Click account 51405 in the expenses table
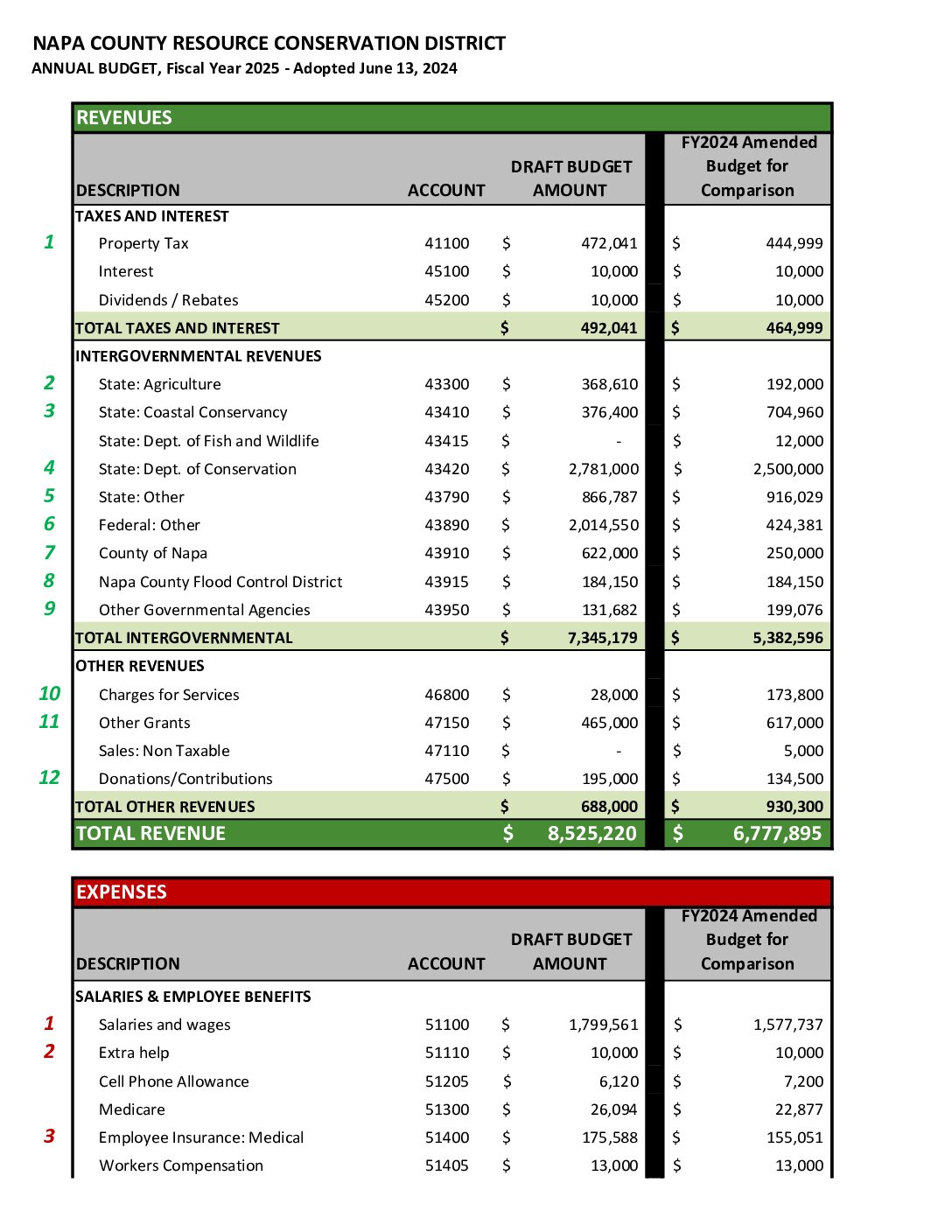952x1232 pixels. tap(447, 1165)
